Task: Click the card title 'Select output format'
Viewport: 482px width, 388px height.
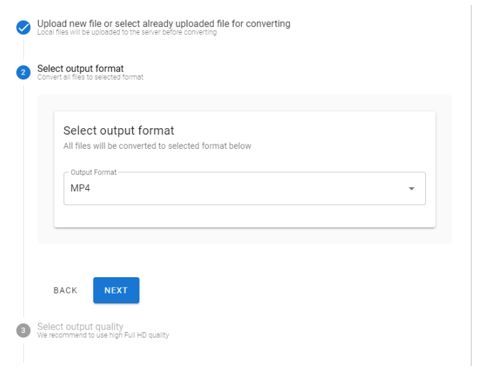Action: pos(119,131)
